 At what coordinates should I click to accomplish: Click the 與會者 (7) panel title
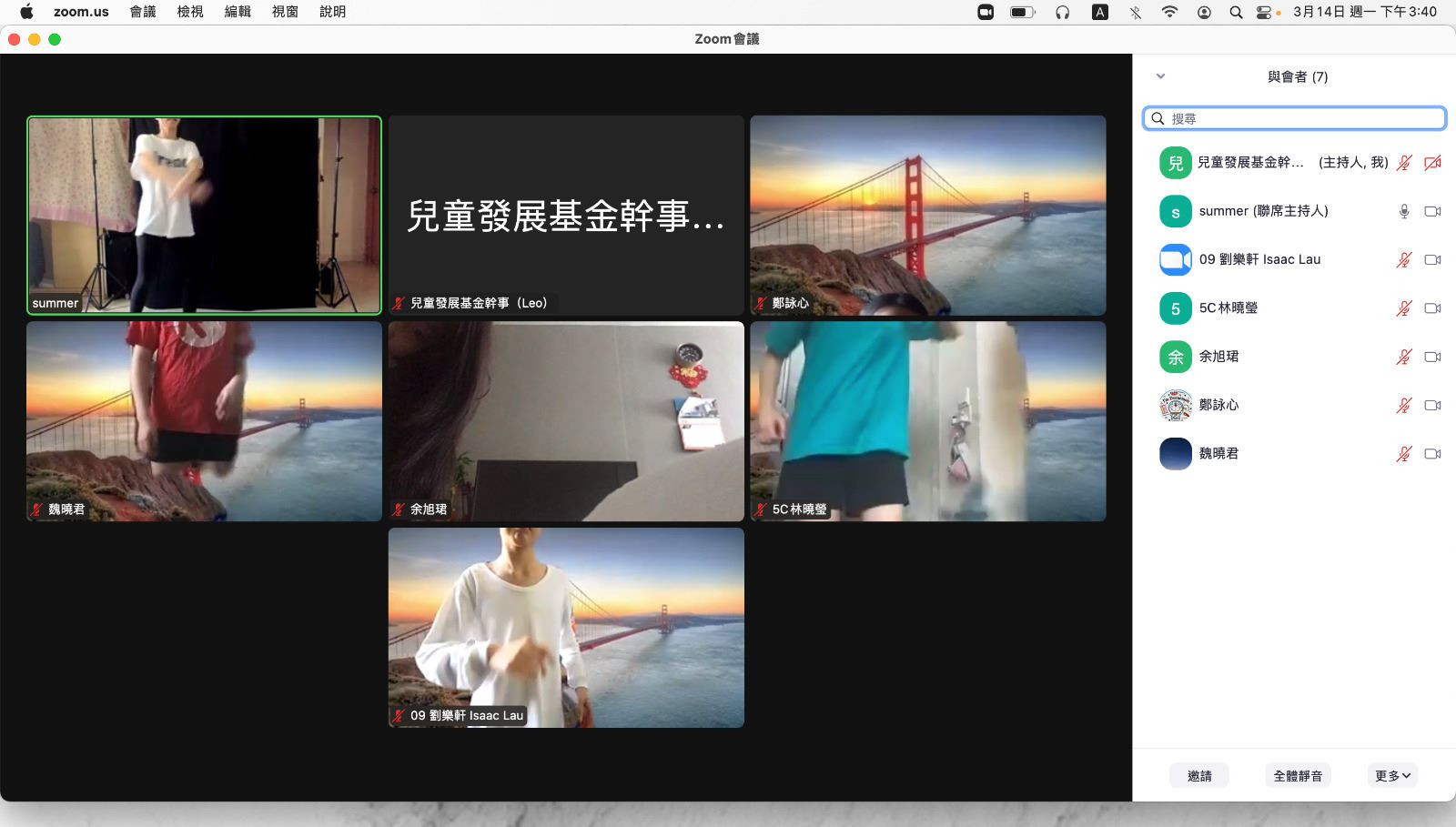(x=1298, y=76)
